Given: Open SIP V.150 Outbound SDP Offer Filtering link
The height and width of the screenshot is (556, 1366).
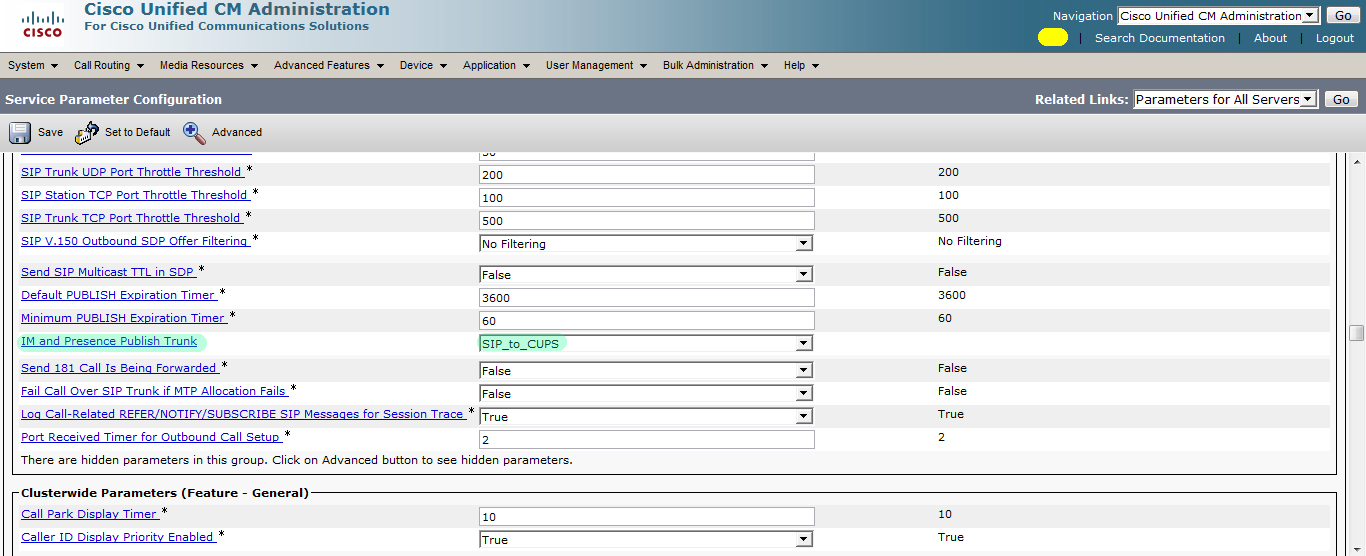Looking at the screenshot, I should [x=134, y=241].
